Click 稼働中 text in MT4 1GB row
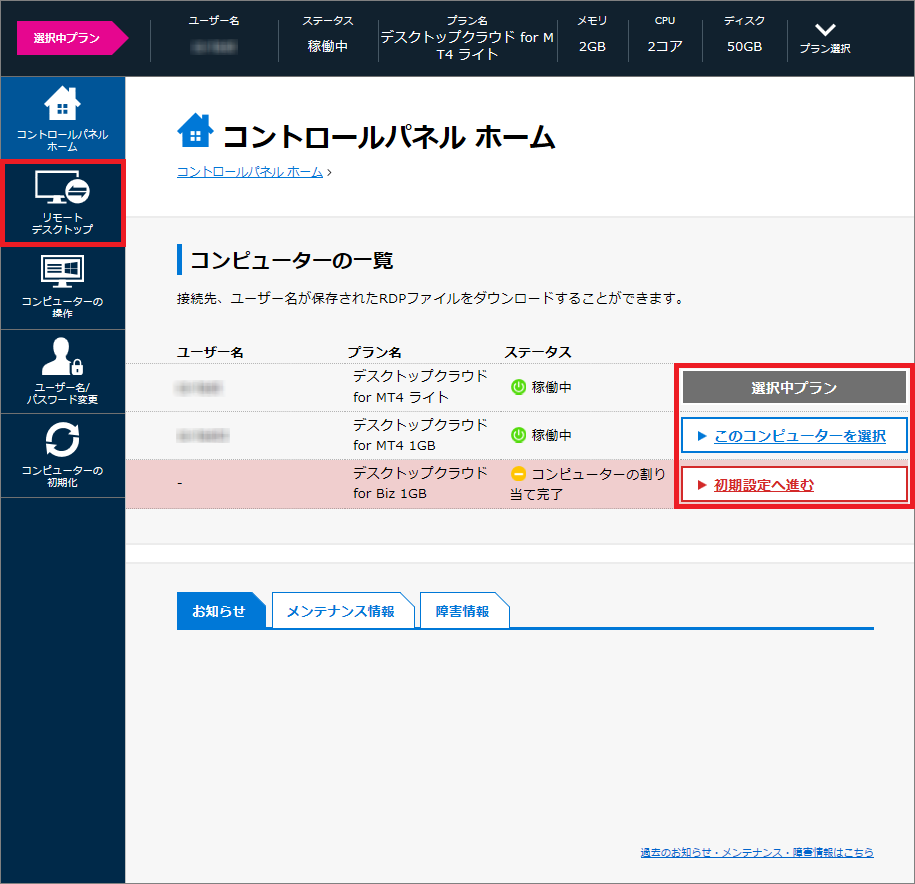The width and height of the screenshot is (915, 884). click(551, 435)
